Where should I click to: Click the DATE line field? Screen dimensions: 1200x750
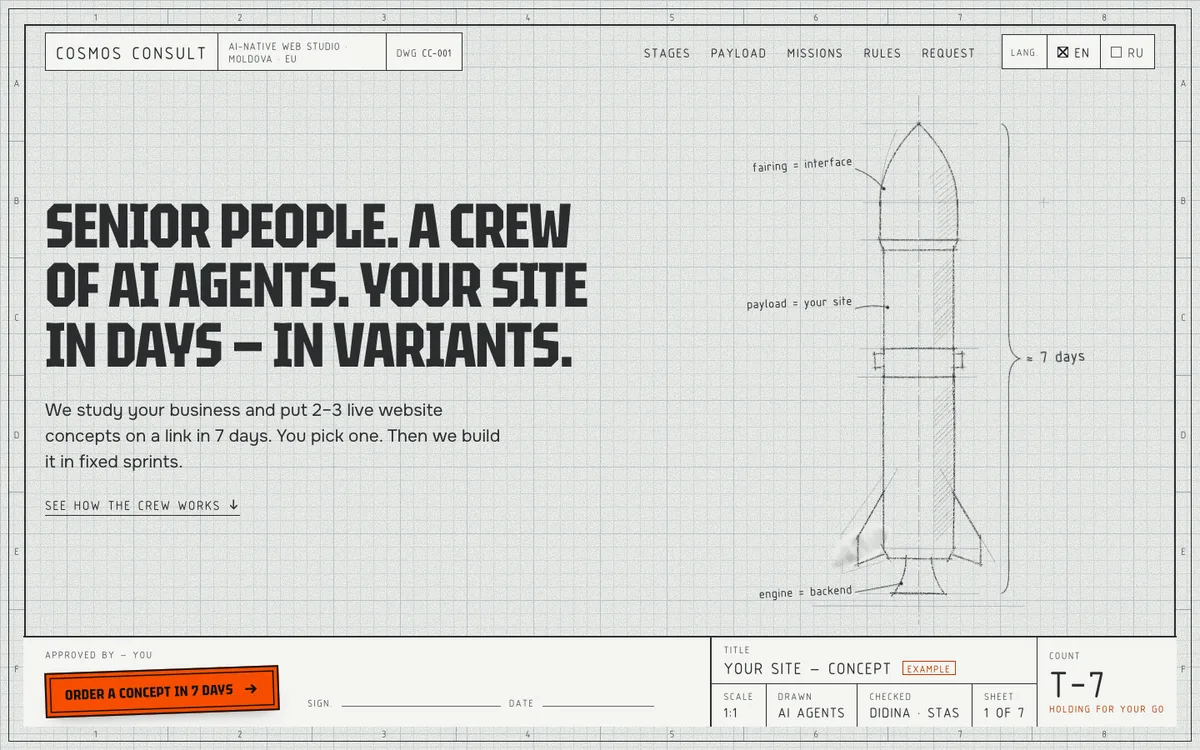(x=598, y=703)
